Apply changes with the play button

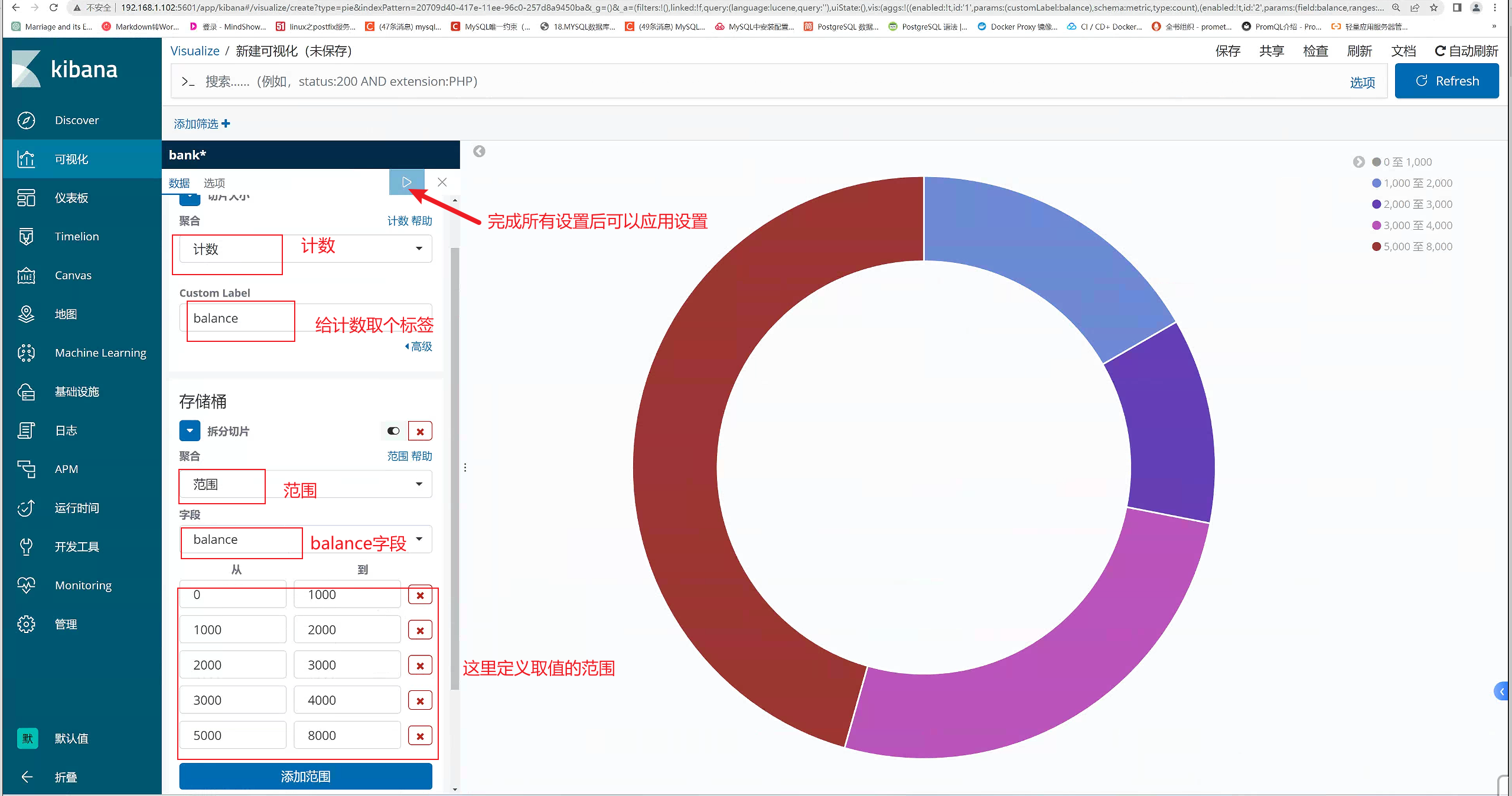406,182
